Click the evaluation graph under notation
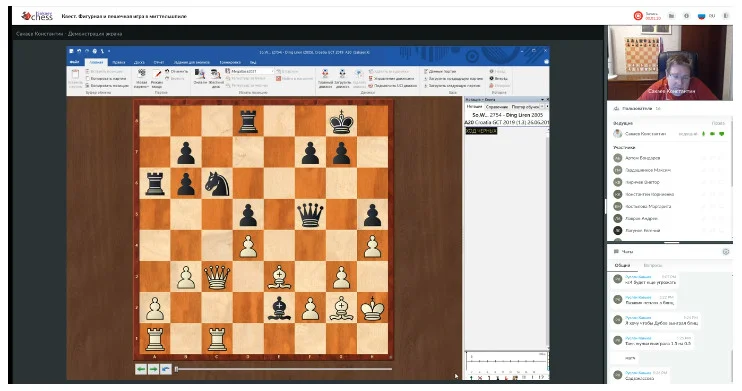The width and height of the screenshot is (742, 391). tap(506, 362)
